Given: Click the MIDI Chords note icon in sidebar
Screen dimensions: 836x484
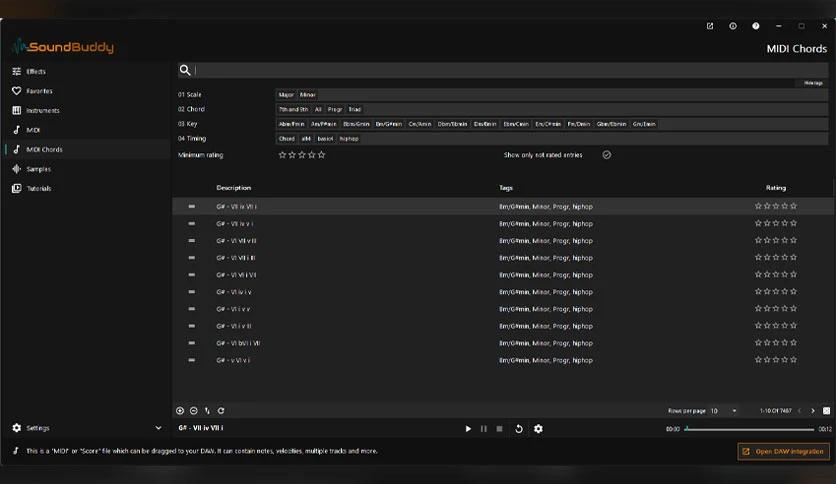Looking at the screenshot, I should [x=17, y=149].
